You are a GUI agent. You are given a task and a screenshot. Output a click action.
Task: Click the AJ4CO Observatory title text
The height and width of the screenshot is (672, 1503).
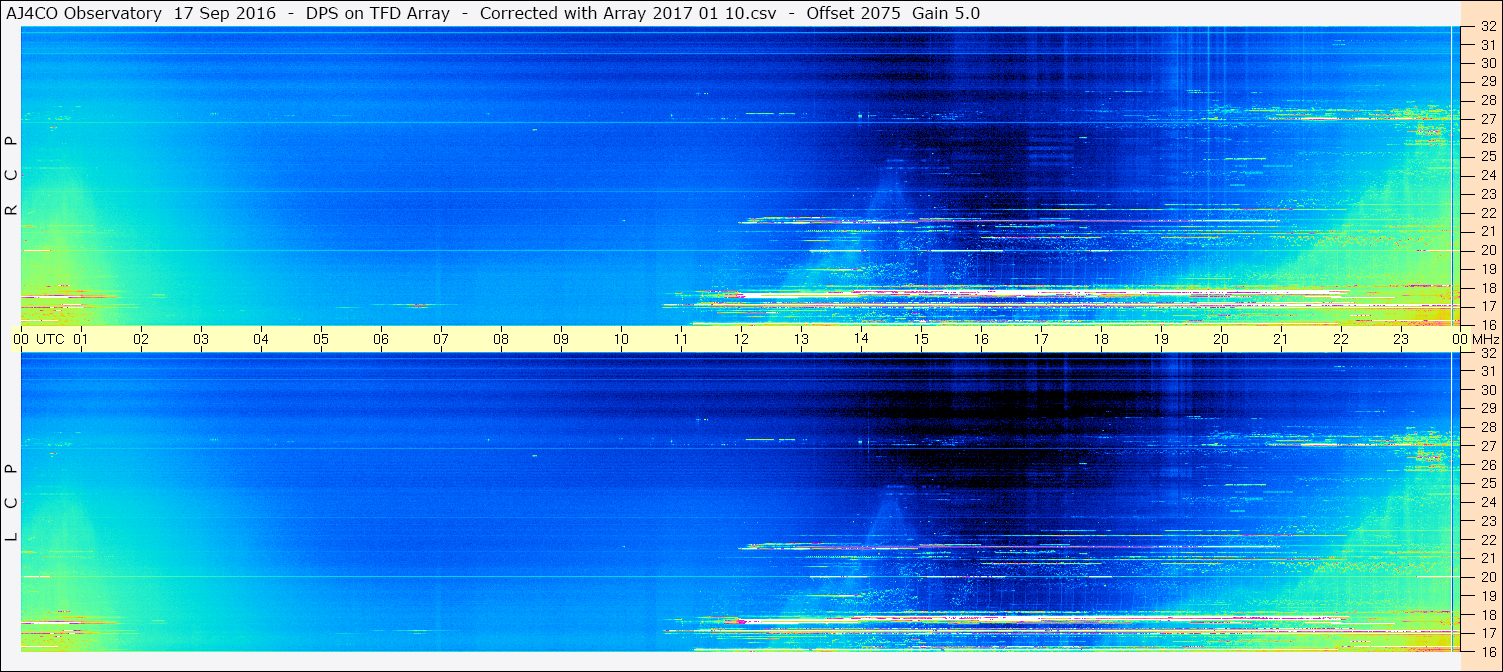point(84,13)
